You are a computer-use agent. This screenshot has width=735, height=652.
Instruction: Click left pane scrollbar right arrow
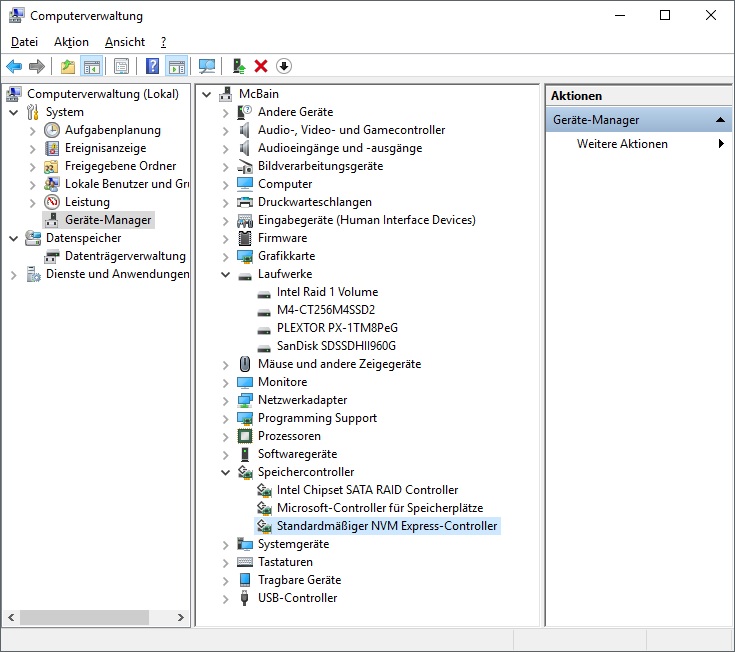[180, 617]
